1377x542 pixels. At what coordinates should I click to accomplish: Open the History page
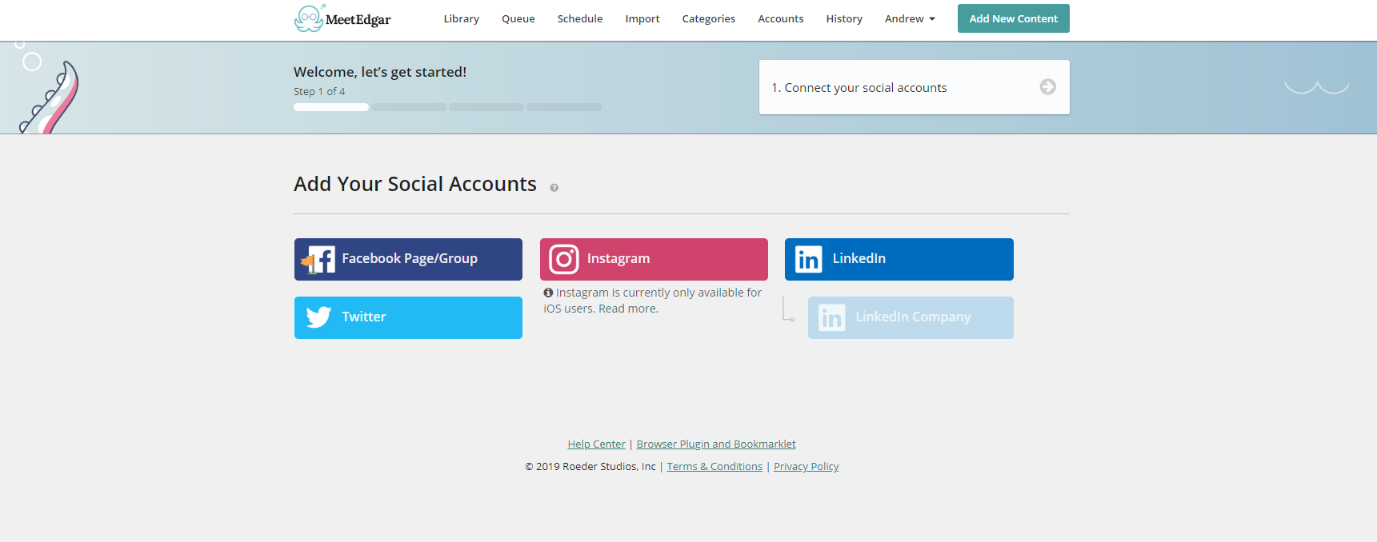pyautogui.click(x=844, y=19)
